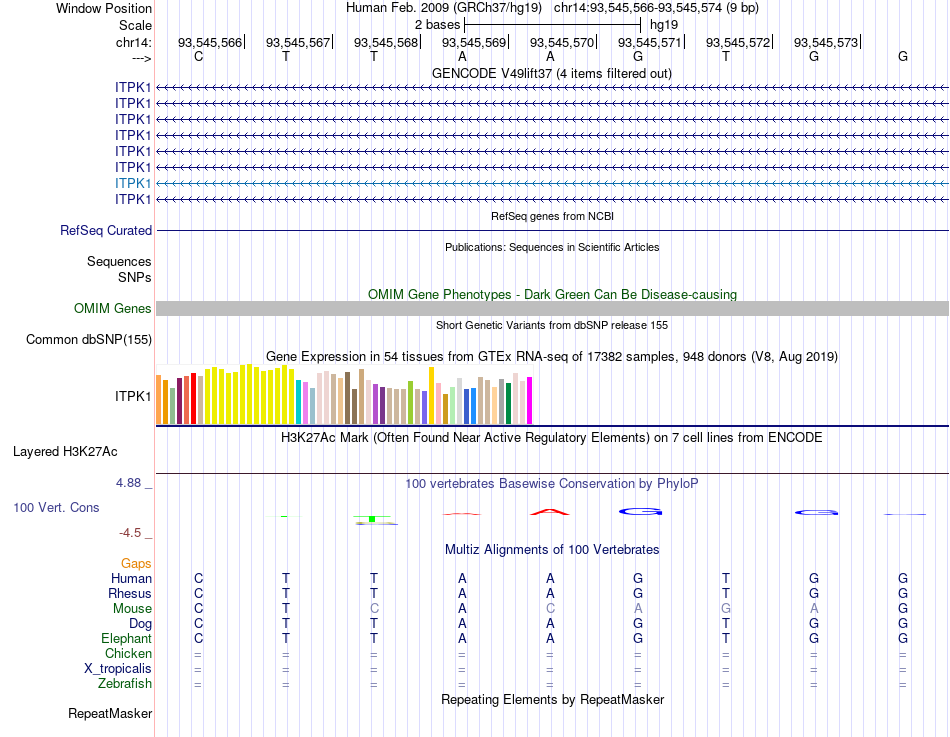This screenshot has width=950, height=737.
Task: Click the topmost ITPK1 transcript label
Action: tap(133, 87)
